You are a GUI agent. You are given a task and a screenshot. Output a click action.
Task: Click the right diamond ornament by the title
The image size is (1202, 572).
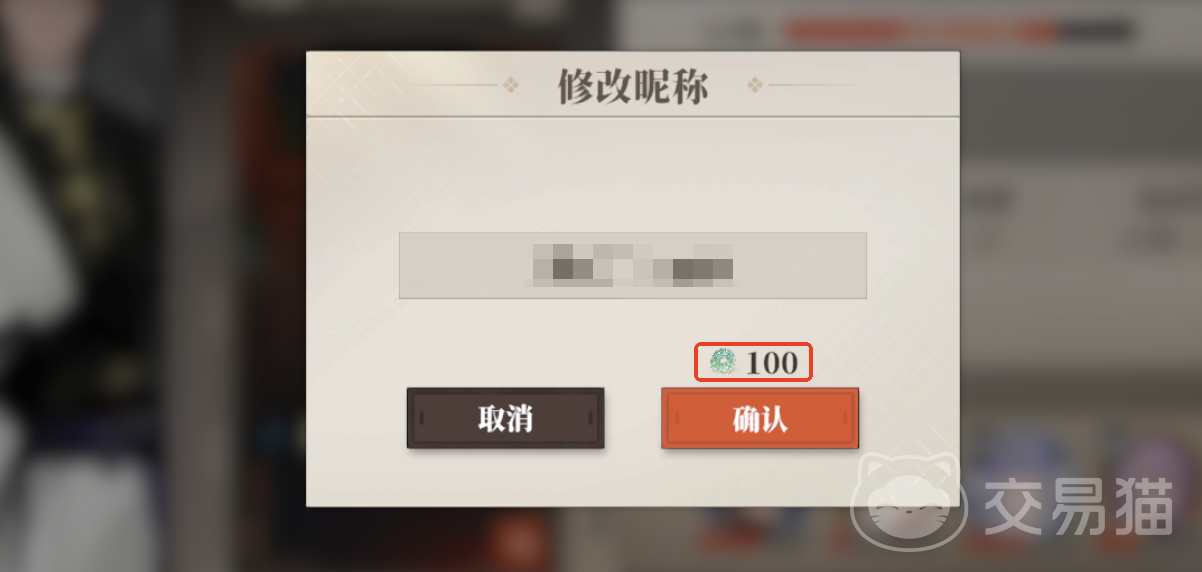(x=755, y=85)
